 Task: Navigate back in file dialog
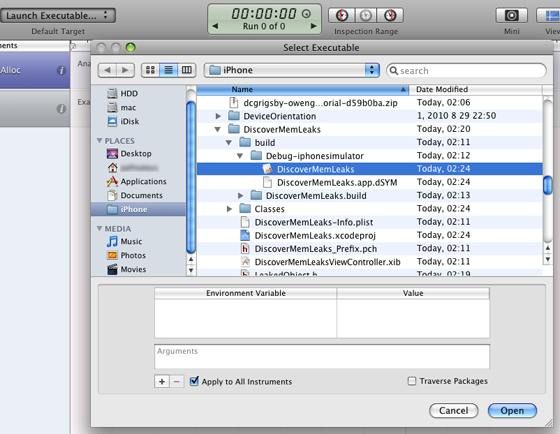(107, 70)
